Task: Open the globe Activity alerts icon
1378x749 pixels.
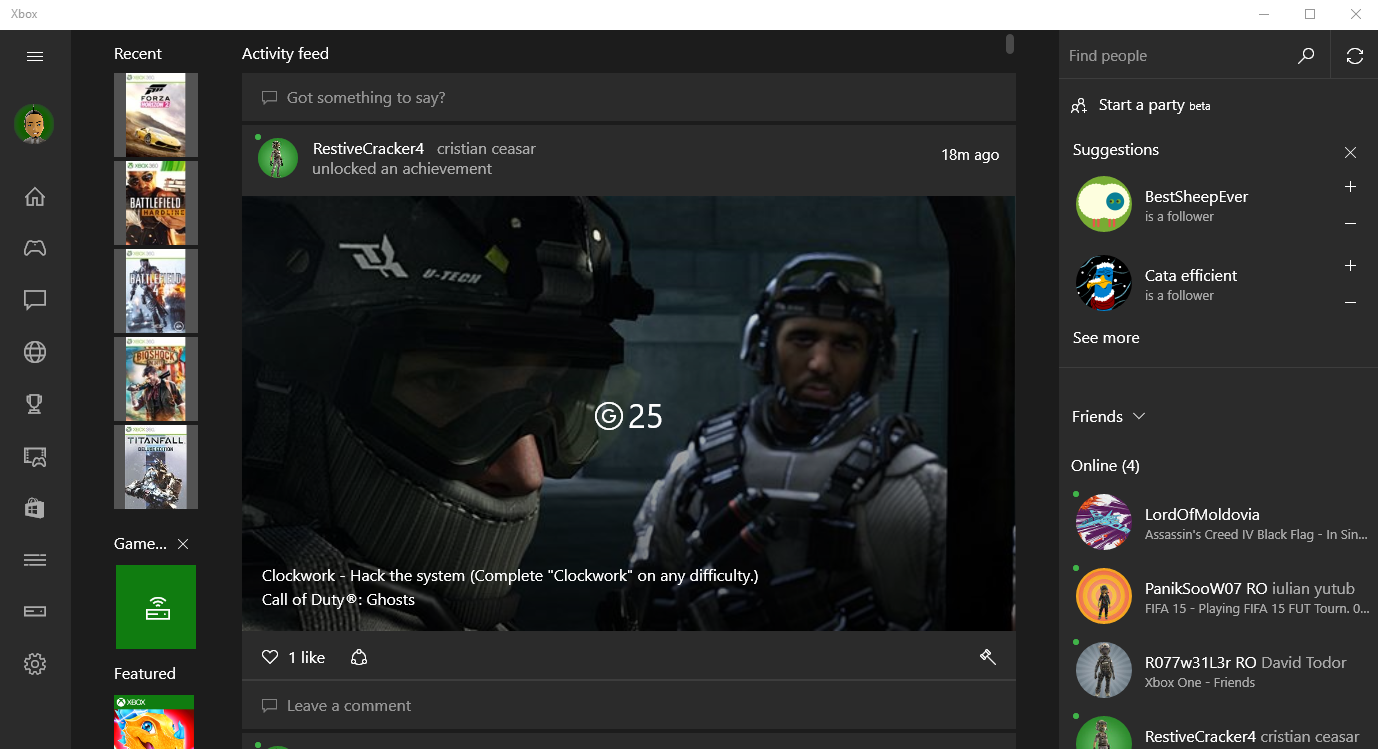Action: (35, 352)
